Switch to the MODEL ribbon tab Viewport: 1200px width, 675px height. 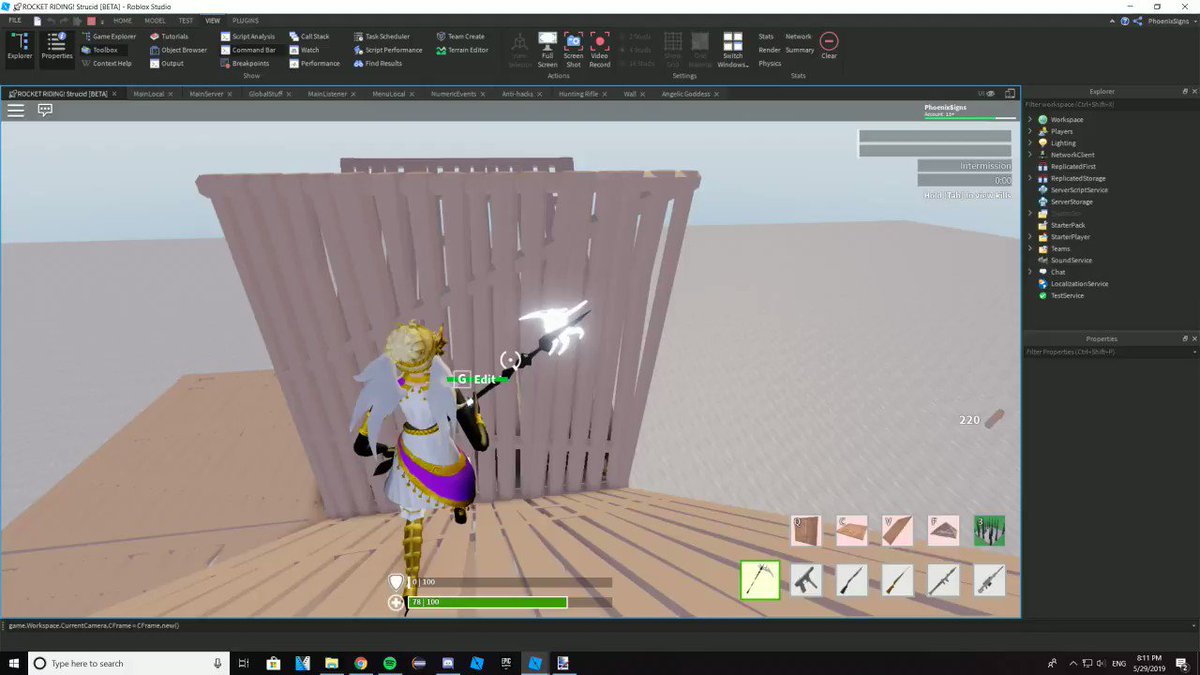coord(155,20)
